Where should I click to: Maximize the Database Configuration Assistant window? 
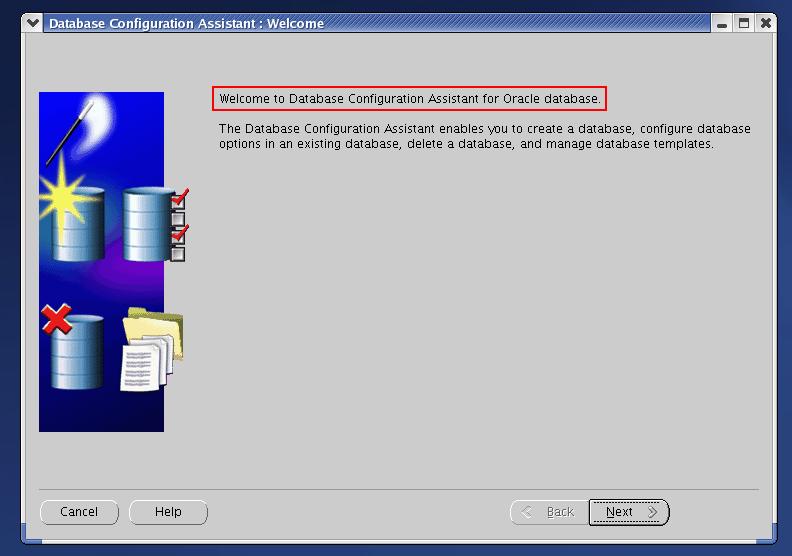point(744,23)
